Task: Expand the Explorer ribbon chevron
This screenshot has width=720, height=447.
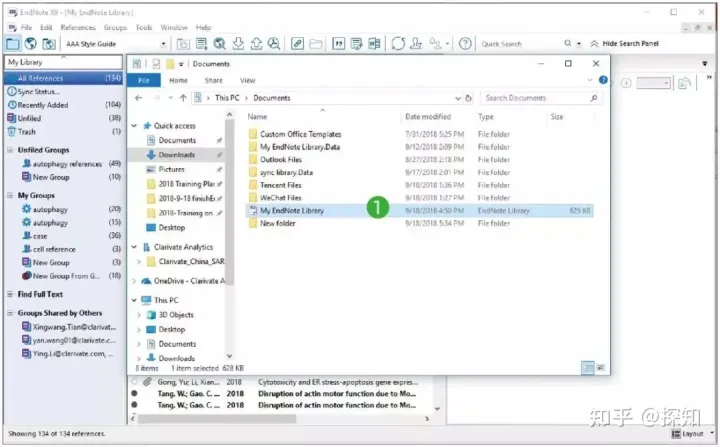Action: 590,80
